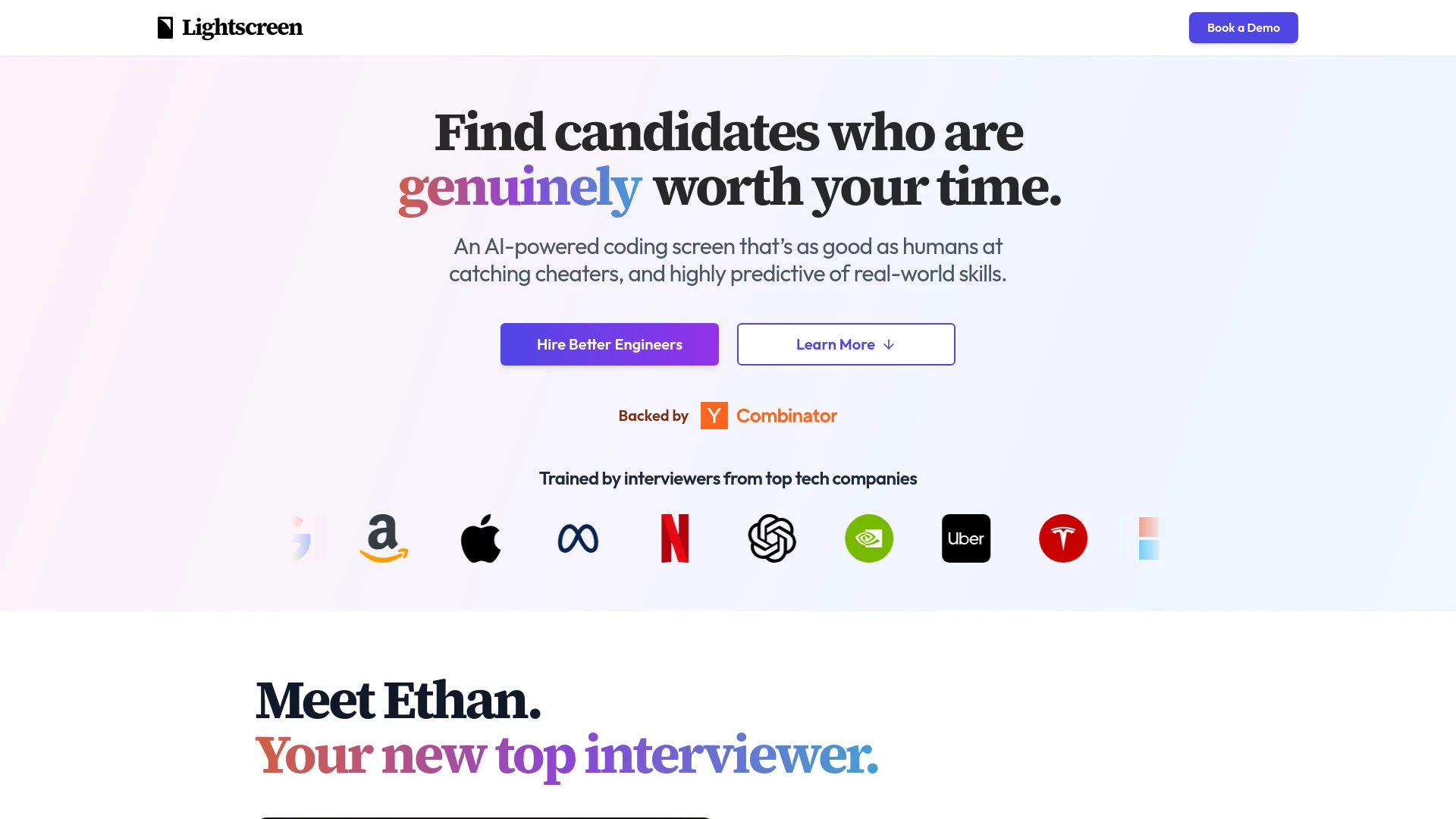Image resolution: width=1456 pixels, height=819 pixels.
Task: Expand the Learn More section
Action: click(x=846, y=344)
